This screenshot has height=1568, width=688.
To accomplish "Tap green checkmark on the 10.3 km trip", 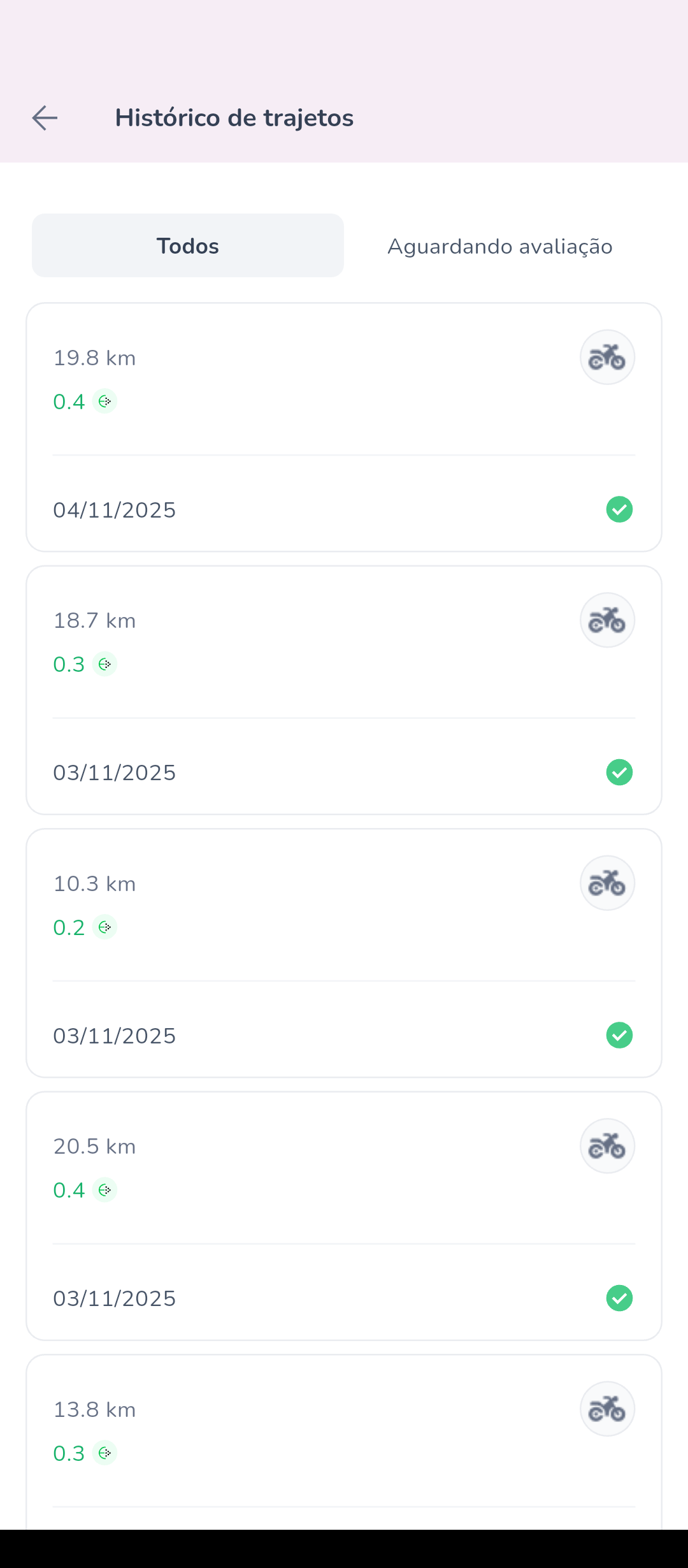I will (x=619, y=1035).
